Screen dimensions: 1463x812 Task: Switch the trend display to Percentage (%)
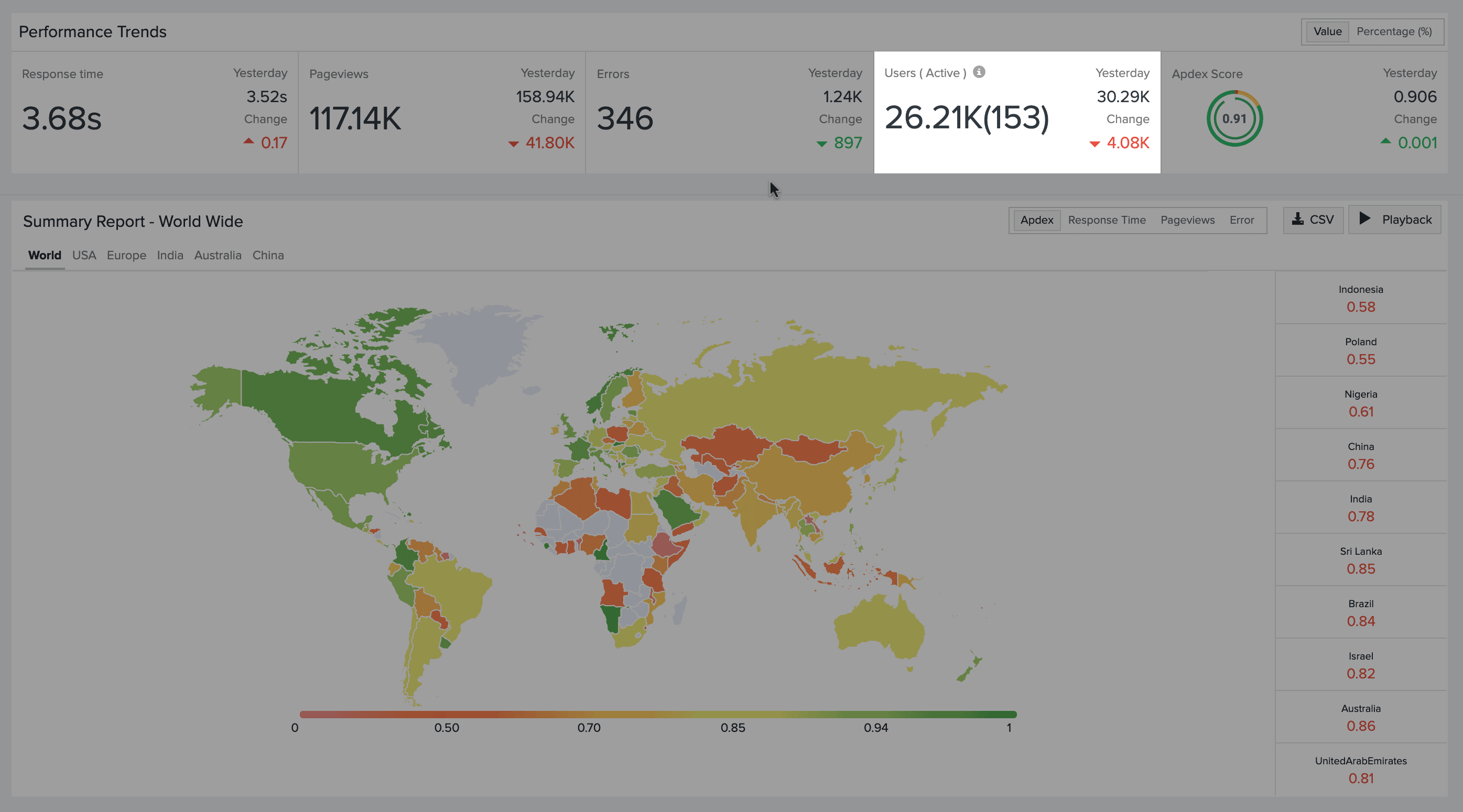1394,32
